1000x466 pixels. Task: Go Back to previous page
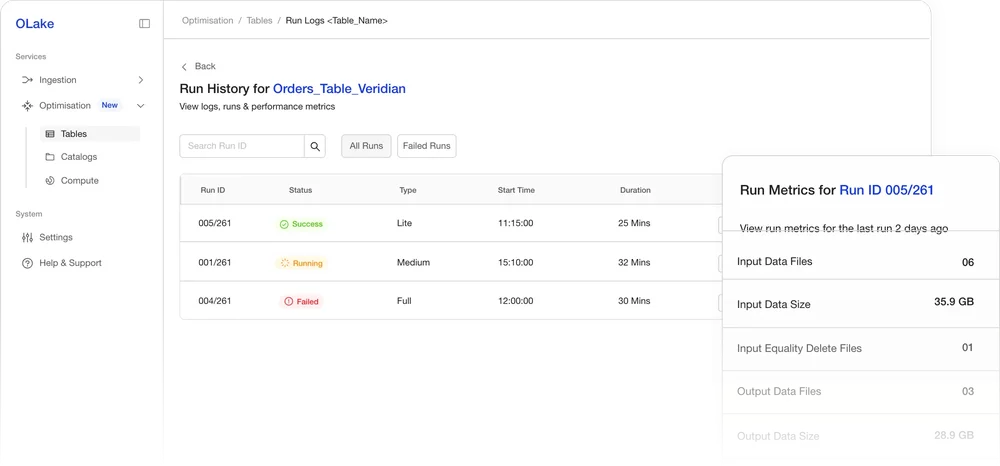205,66
